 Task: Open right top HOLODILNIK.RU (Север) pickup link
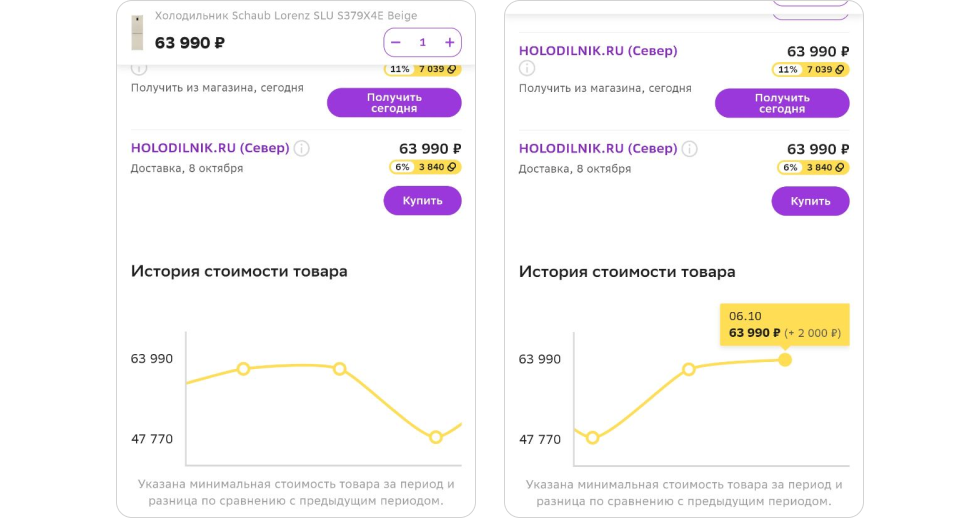coord(598,51)
